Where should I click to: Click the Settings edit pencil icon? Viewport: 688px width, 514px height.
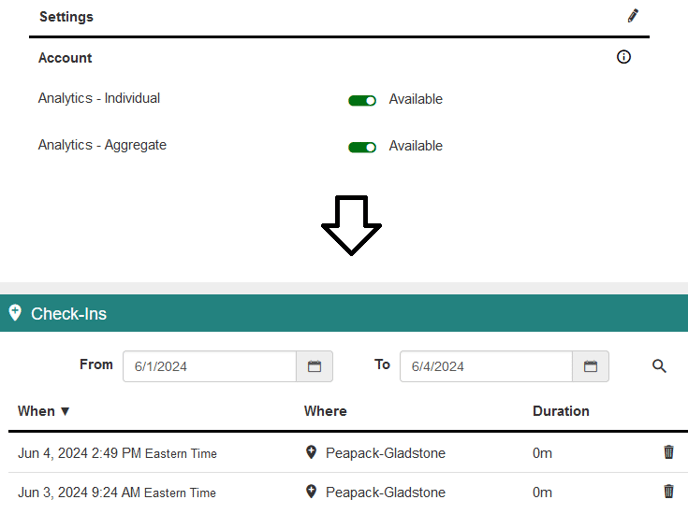633,16
